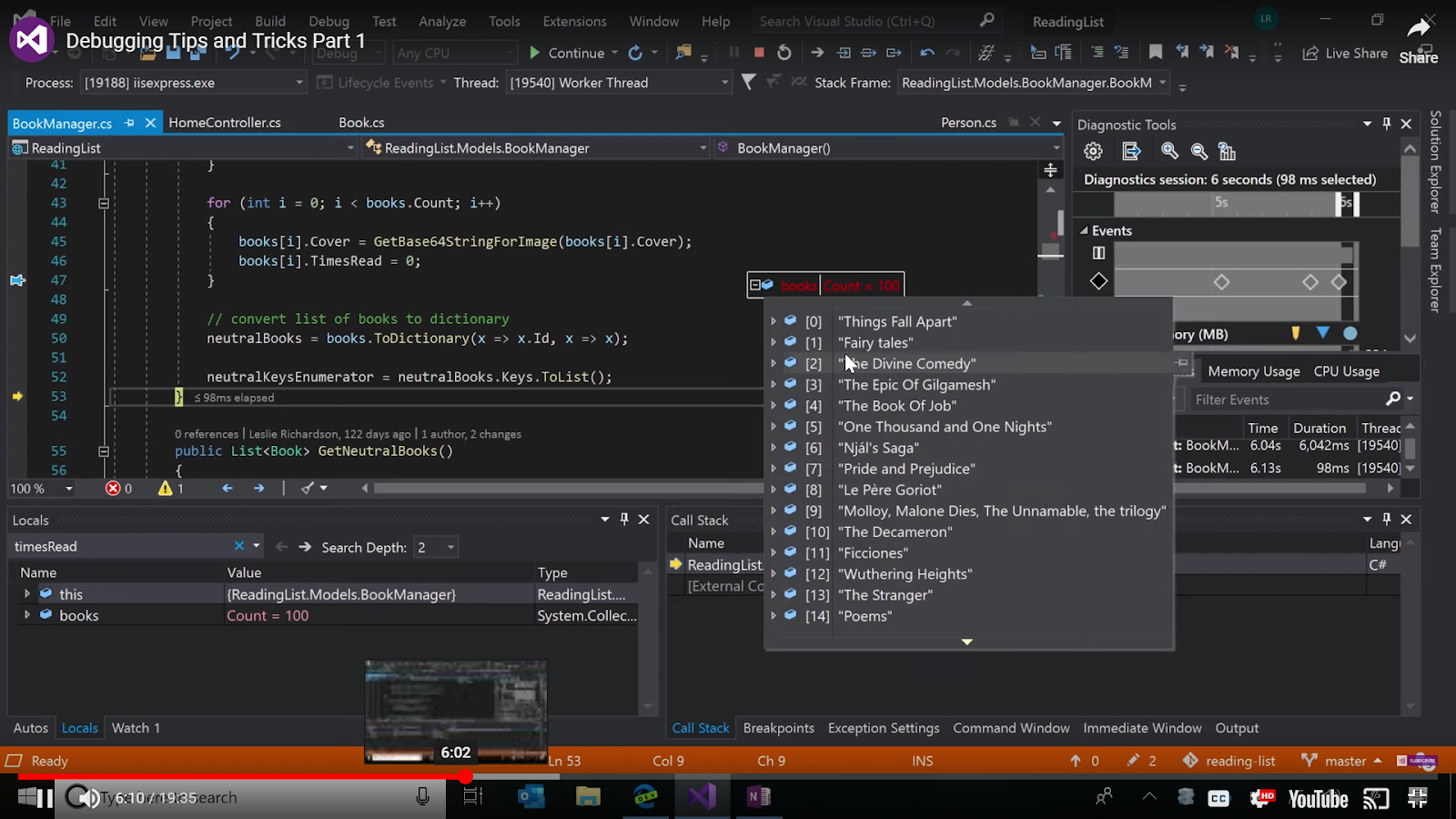Click the diagnostics session time ruler

[x=1235, y=203]
